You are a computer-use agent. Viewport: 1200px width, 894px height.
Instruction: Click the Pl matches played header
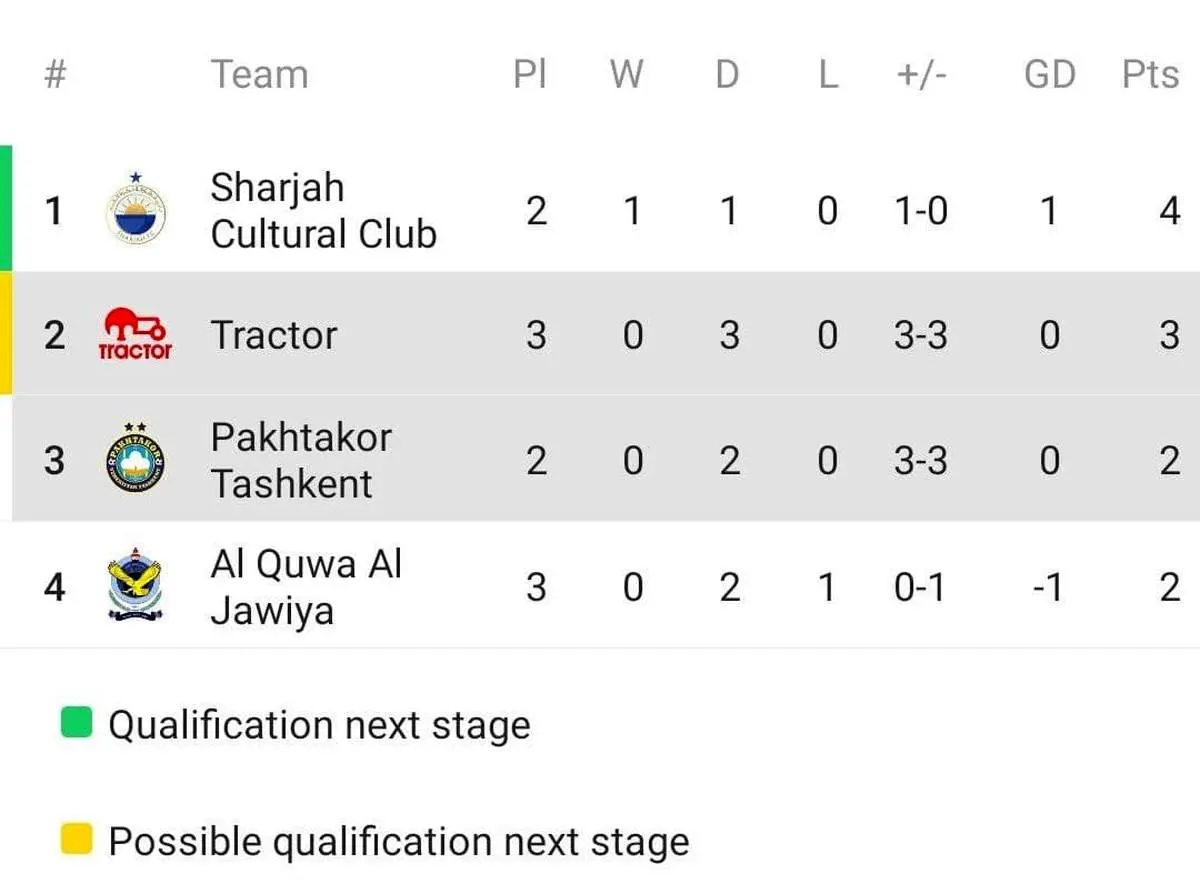pyautogui.click(x=530, y=74)
